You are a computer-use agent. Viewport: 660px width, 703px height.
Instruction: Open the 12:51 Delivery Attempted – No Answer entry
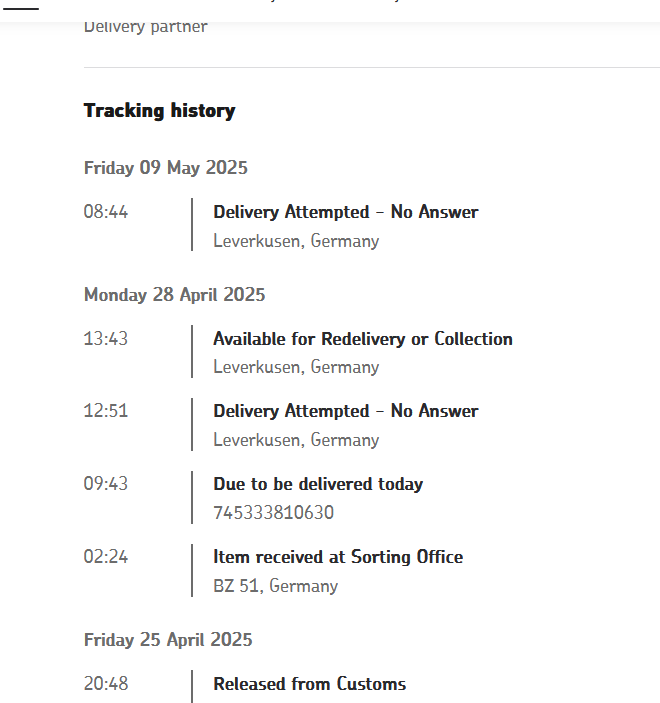tap(346, 411)
